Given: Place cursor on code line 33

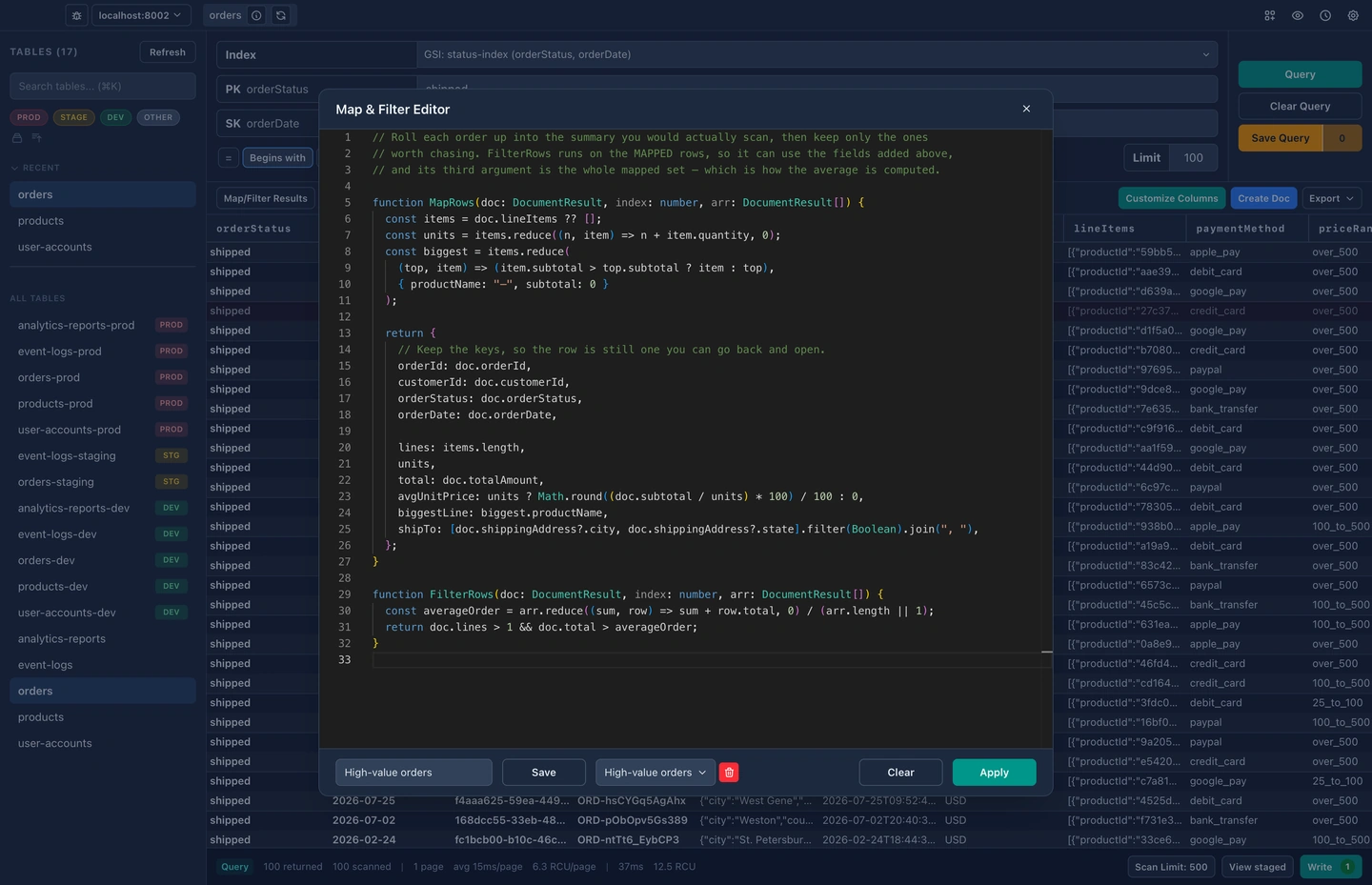Looking at the screenshot, I should point(705,660).
